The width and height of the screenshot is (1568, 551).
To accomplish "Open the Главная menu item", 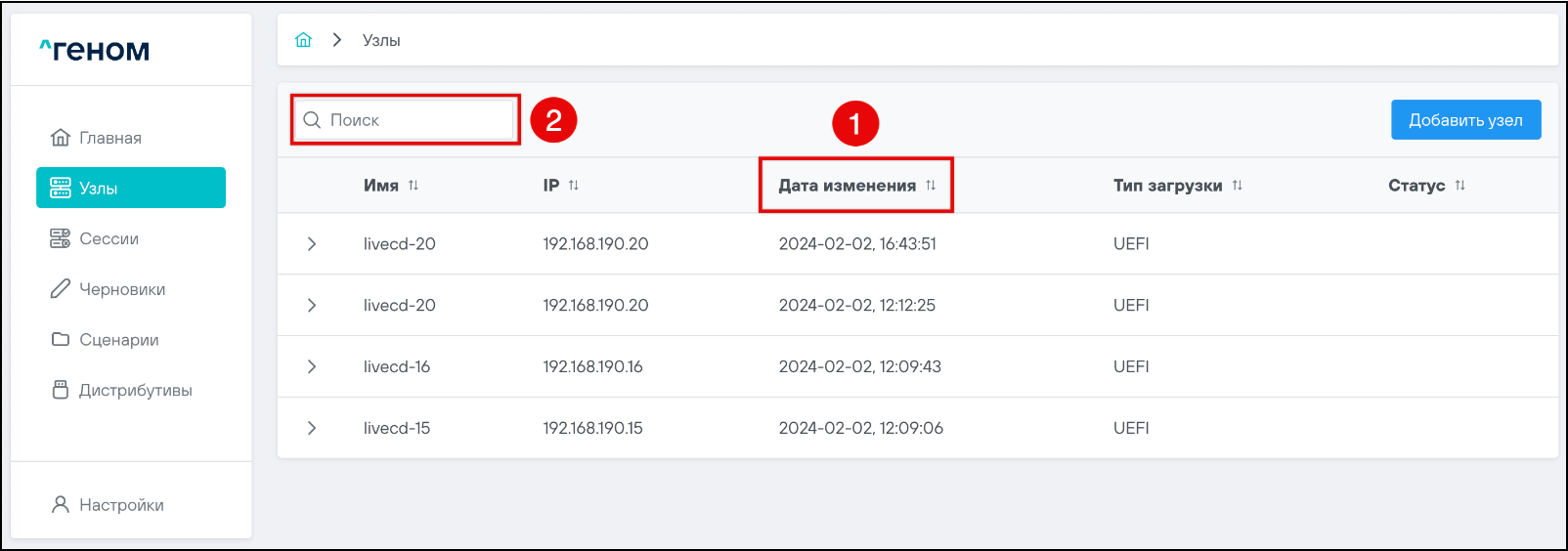I will [x=109, y=138].
